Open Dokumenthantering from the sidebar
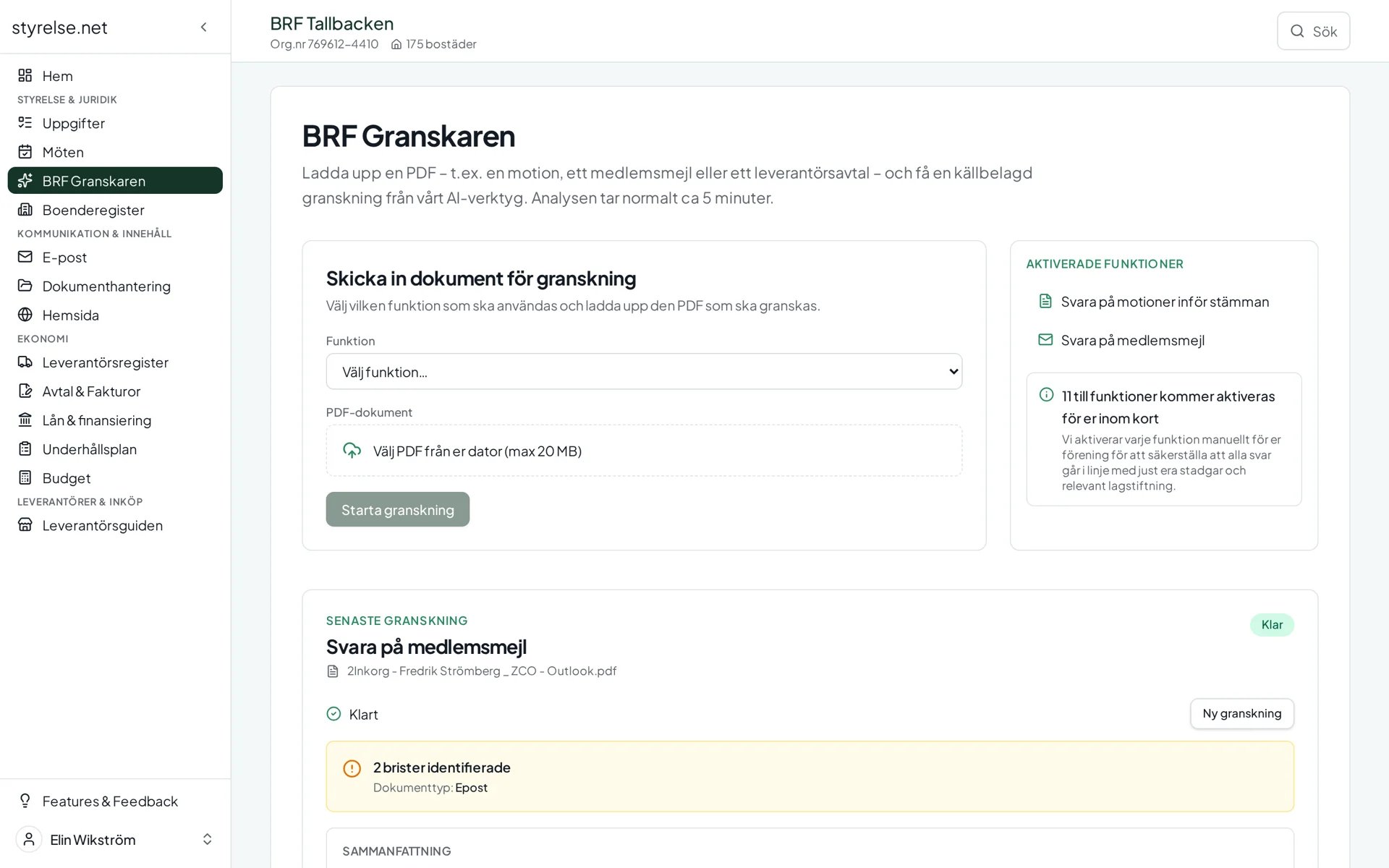1389x868 pixels. click(116, 286)
